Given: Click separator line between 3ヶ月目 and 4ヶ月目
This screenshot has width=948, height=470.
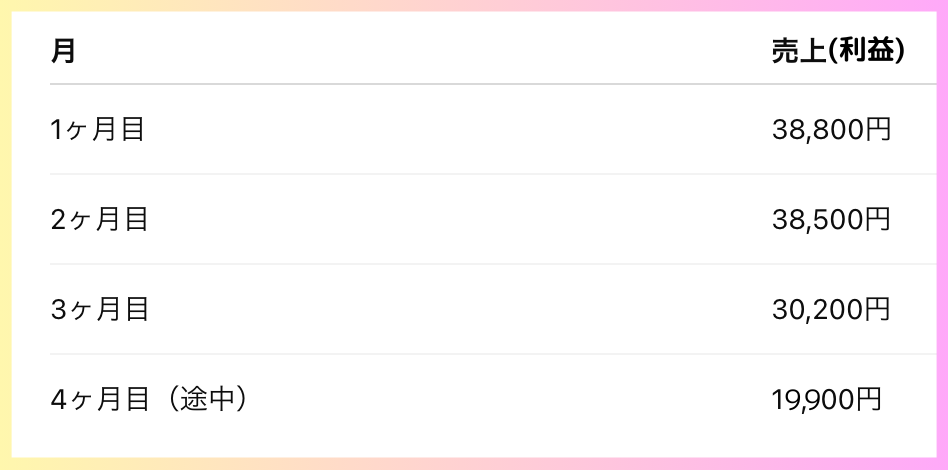Looking at the screenshot, I should point(493,354).
